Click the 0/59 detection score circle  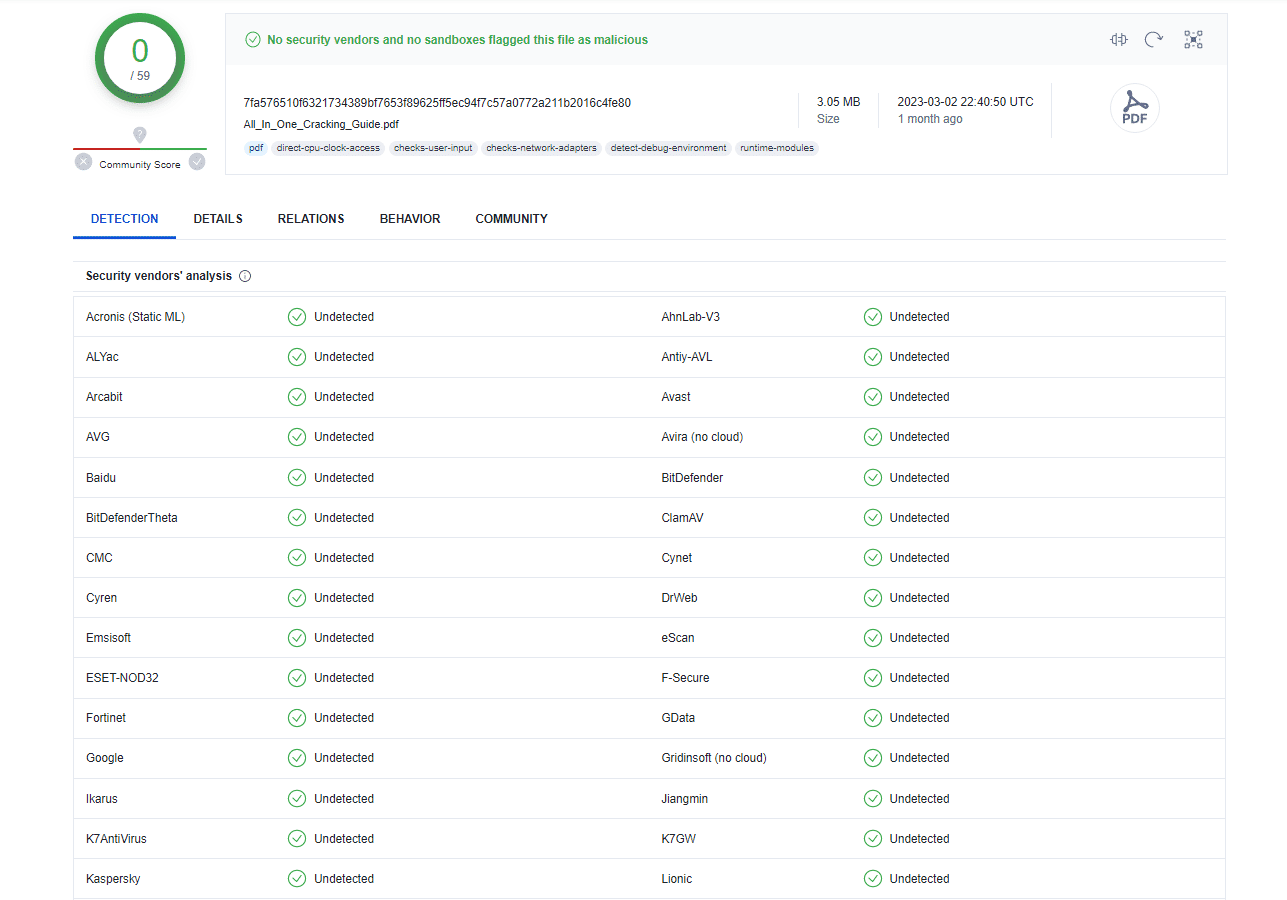[140, 59]
